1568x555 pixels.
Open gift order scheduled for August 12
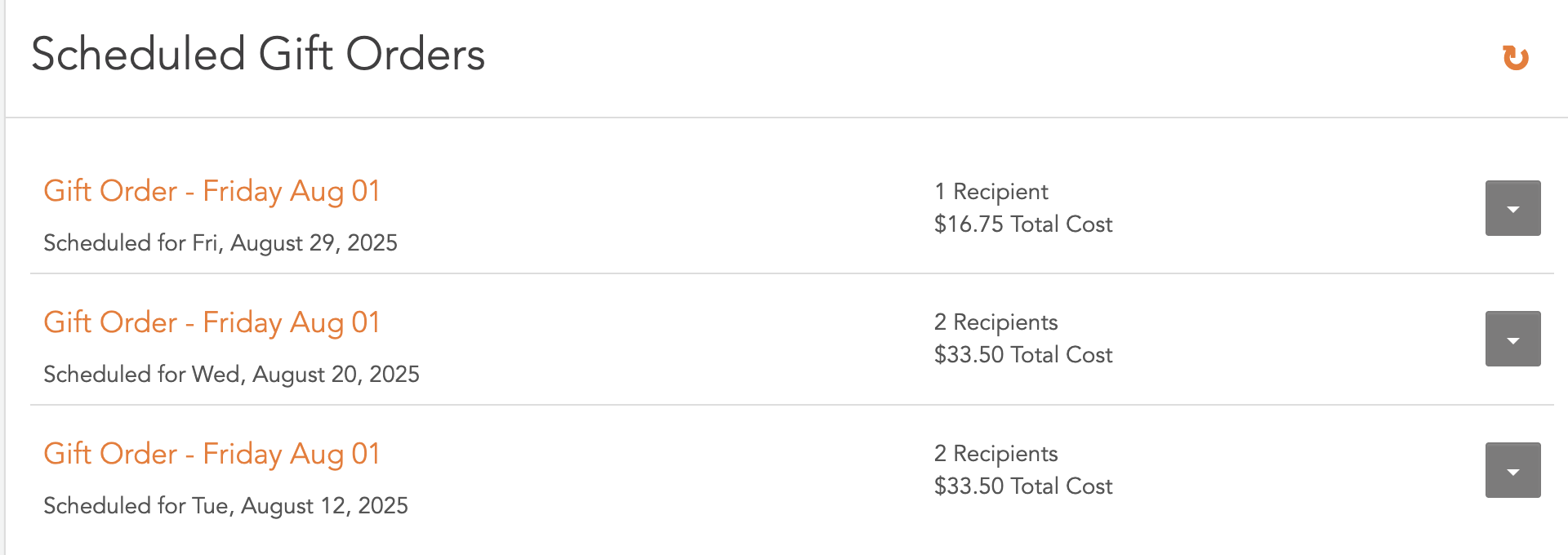[212, 454]
